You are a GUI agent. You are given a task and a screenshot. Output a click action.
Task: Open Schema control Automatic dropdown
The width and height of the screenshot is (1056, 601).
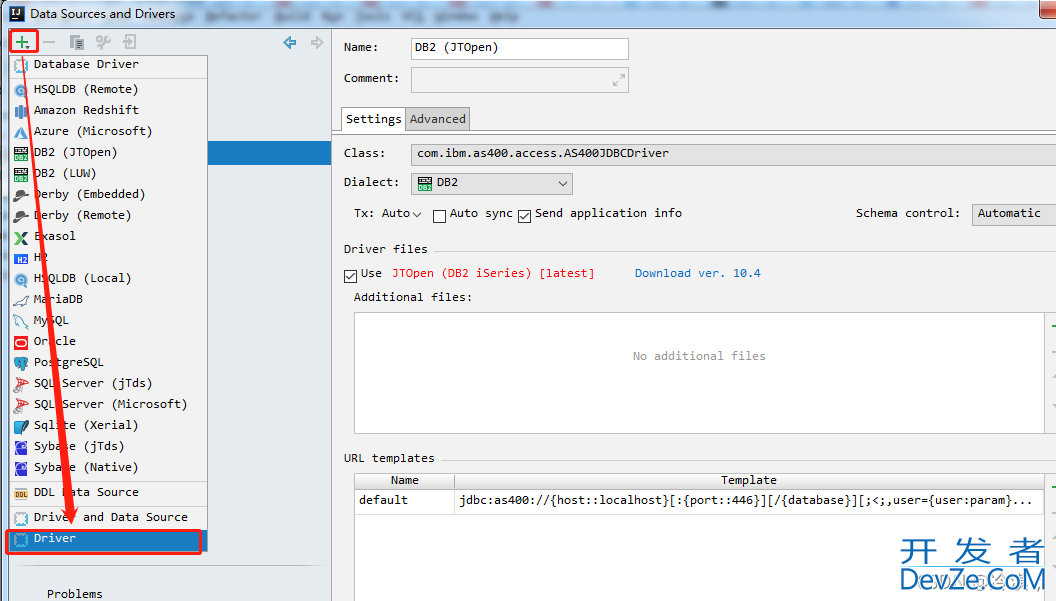pyautogui.click(x=1014, y=214)
